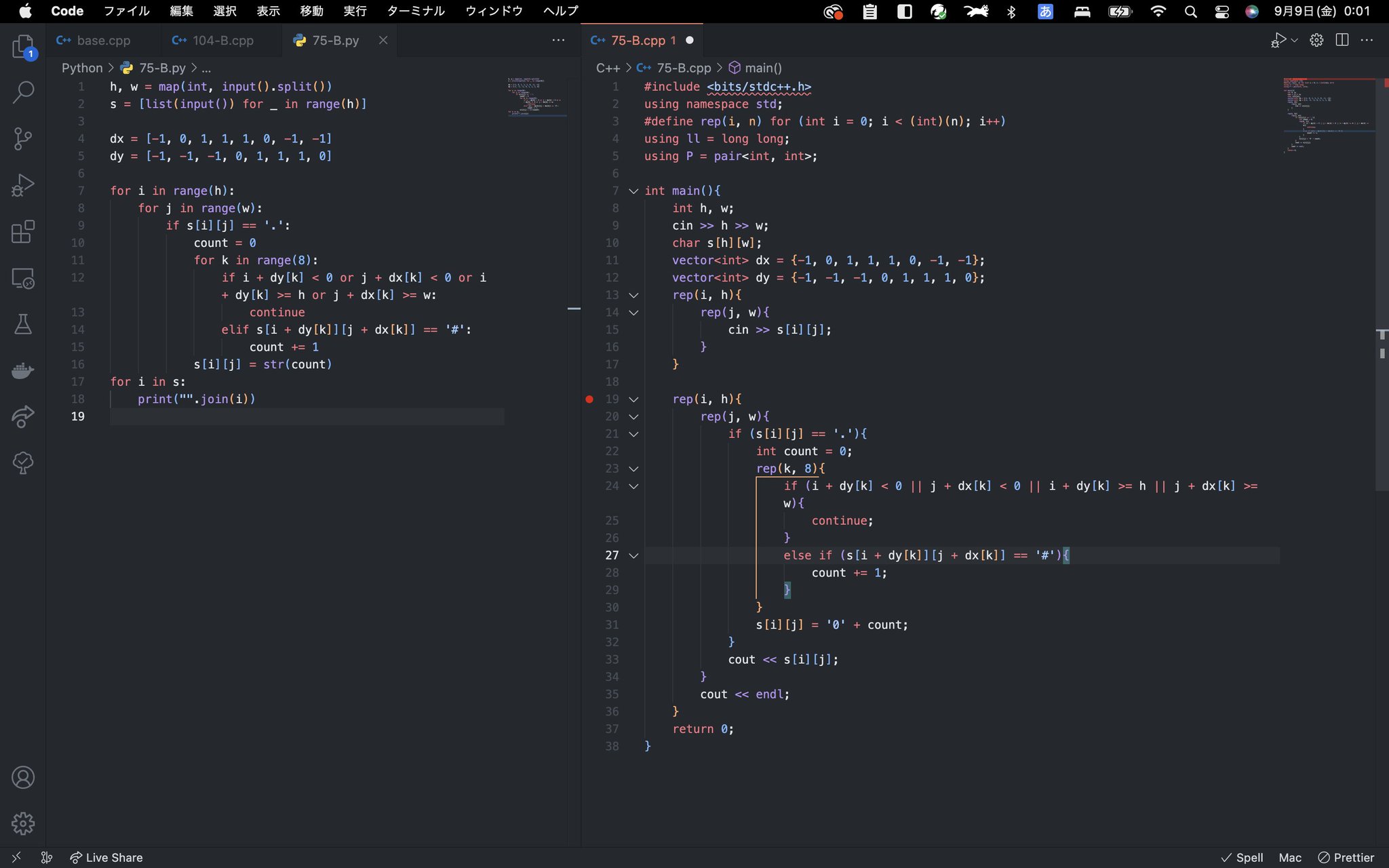
Task: Open the Docker view in the sidebar
Action: pyautogui.click(x=23, y=370)
